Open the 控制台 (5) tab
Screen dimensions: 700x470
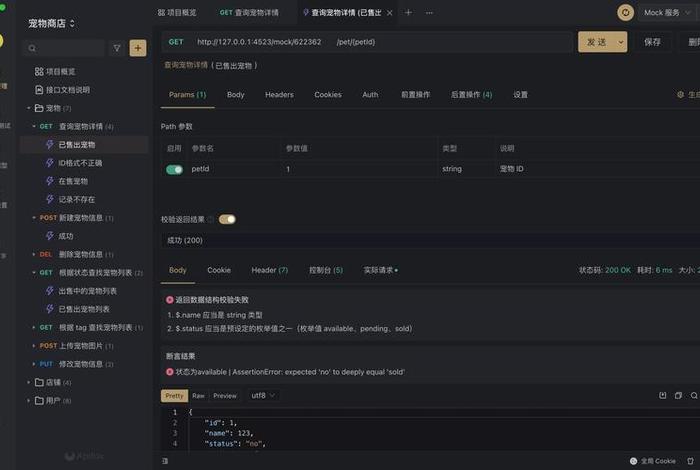[326, 270]
